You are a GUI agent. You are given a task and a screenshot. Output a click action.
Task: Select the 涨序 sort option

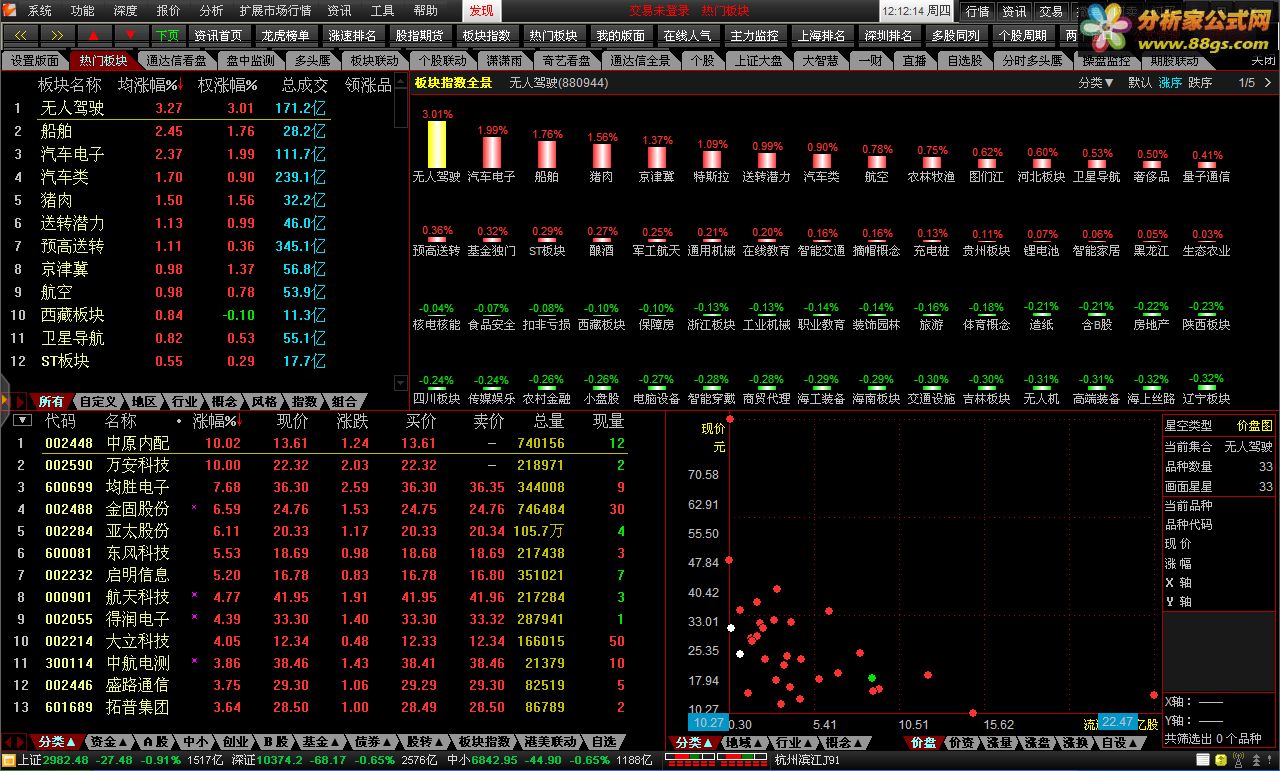coord(1170,83)
